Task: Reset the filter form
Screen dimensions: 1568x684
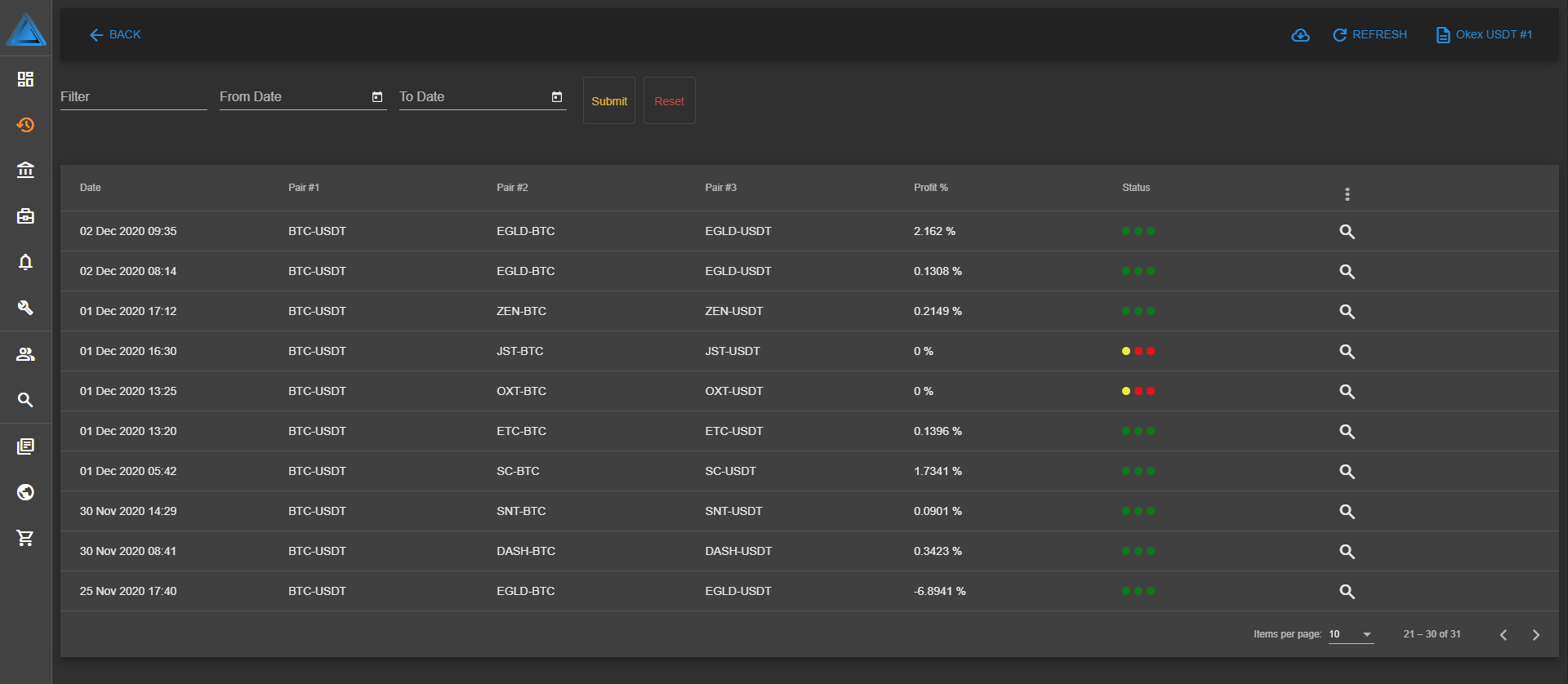Action: tap(669, 100)
